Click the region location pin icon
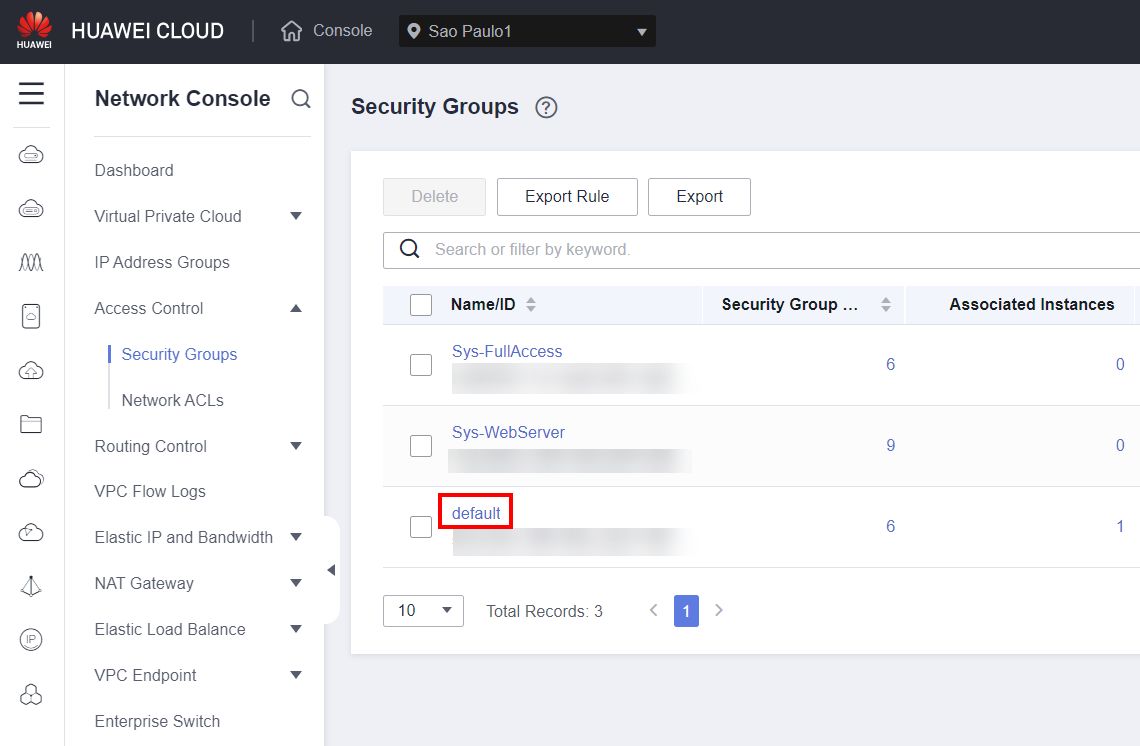Image resolution: width=1140 pixels, height=746 pixels. coord(414,30)
